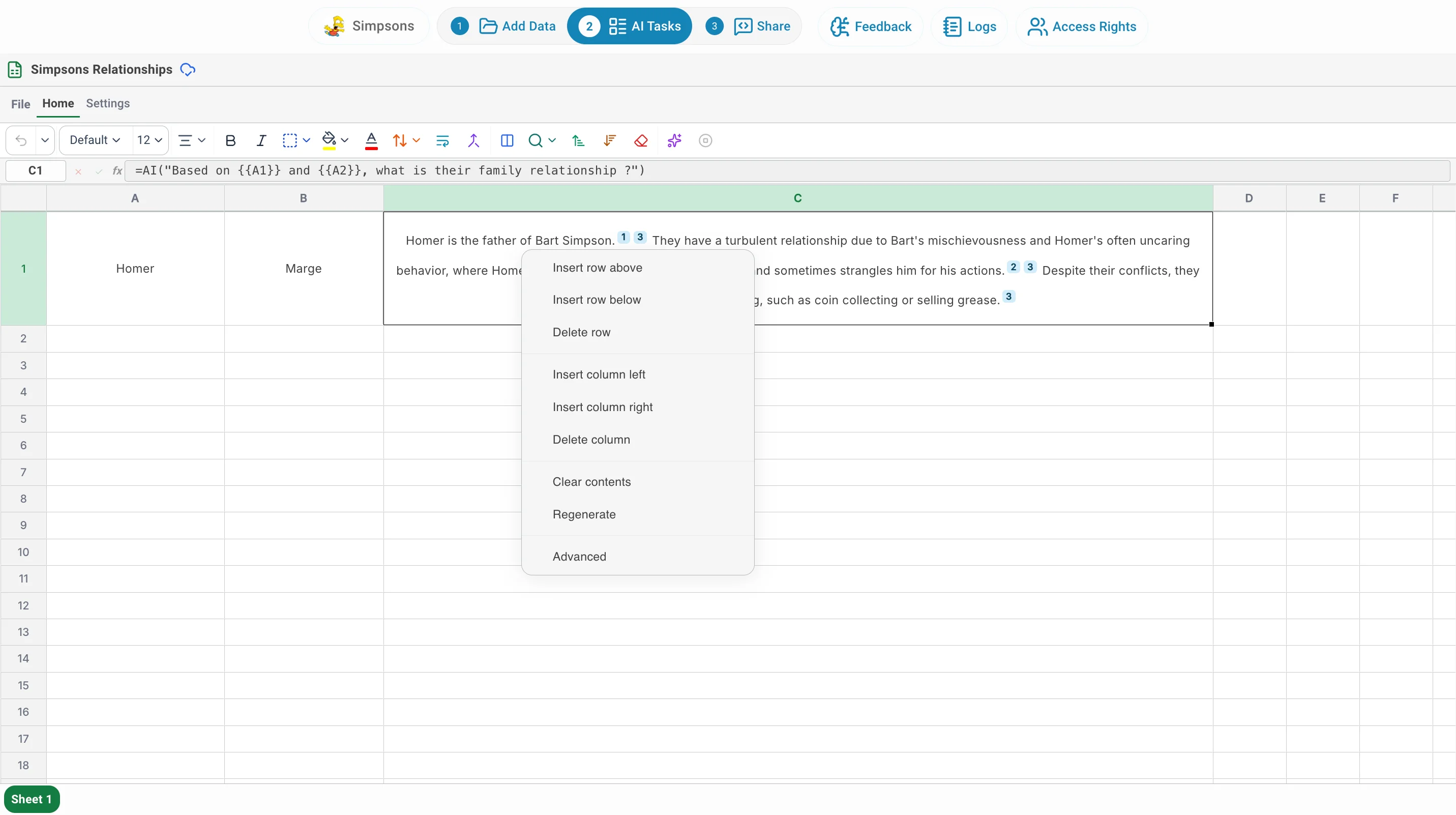Viewport: 1456px width, 815px height.
Task: Select cell B1 containing Marge
Action: click(304, 269)
